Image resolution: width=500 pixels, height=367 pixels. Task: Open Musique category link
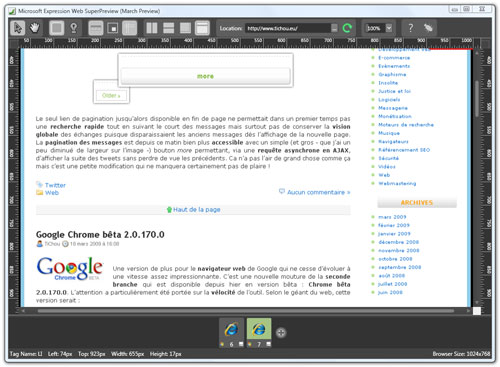(389, 133)
